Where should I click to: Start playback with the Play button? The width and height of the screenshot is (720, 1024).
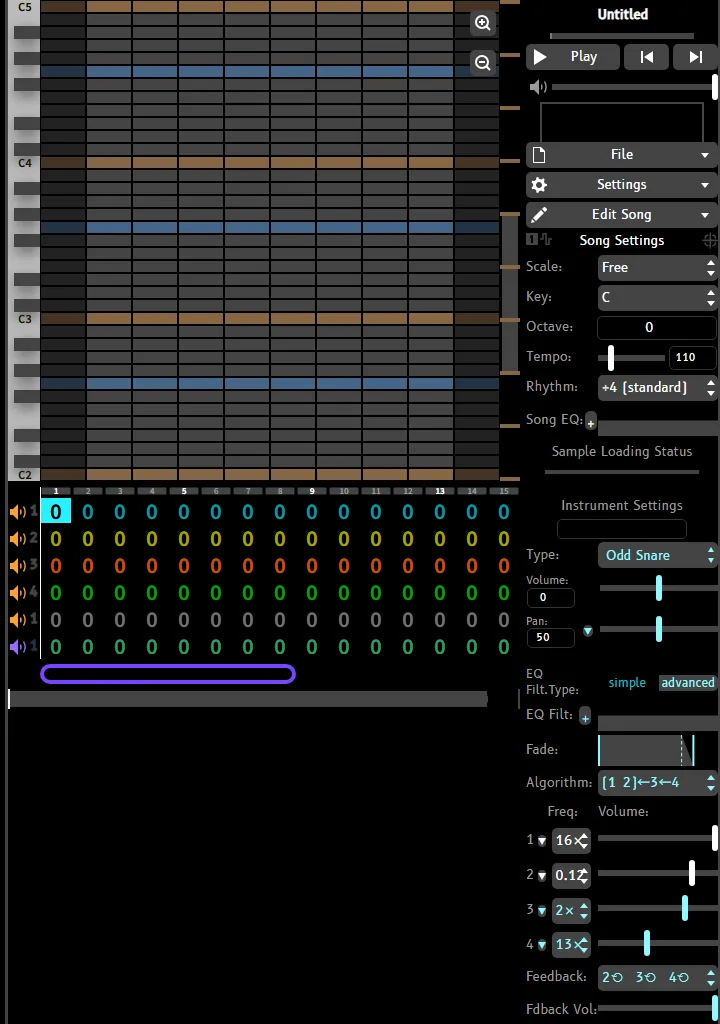[x=572, y=57]
